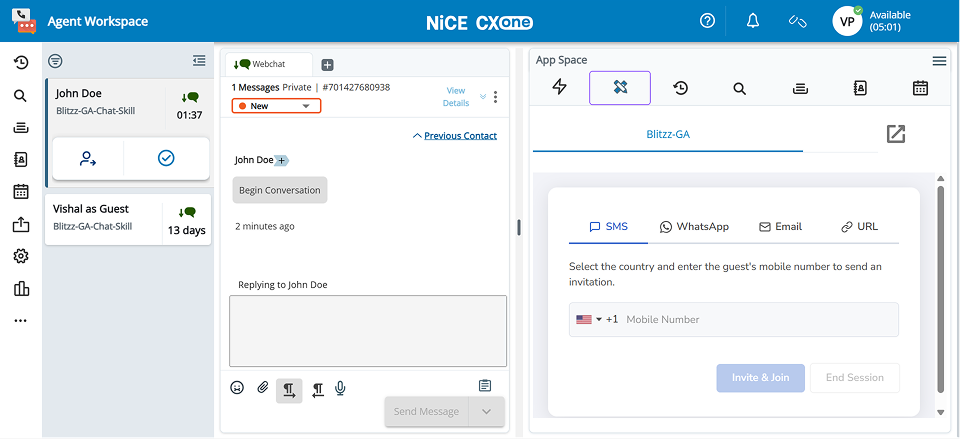Open the Directory icon in left sidebar
The width and height of the screenshot is (960, 439).
[x=21, y=159]
